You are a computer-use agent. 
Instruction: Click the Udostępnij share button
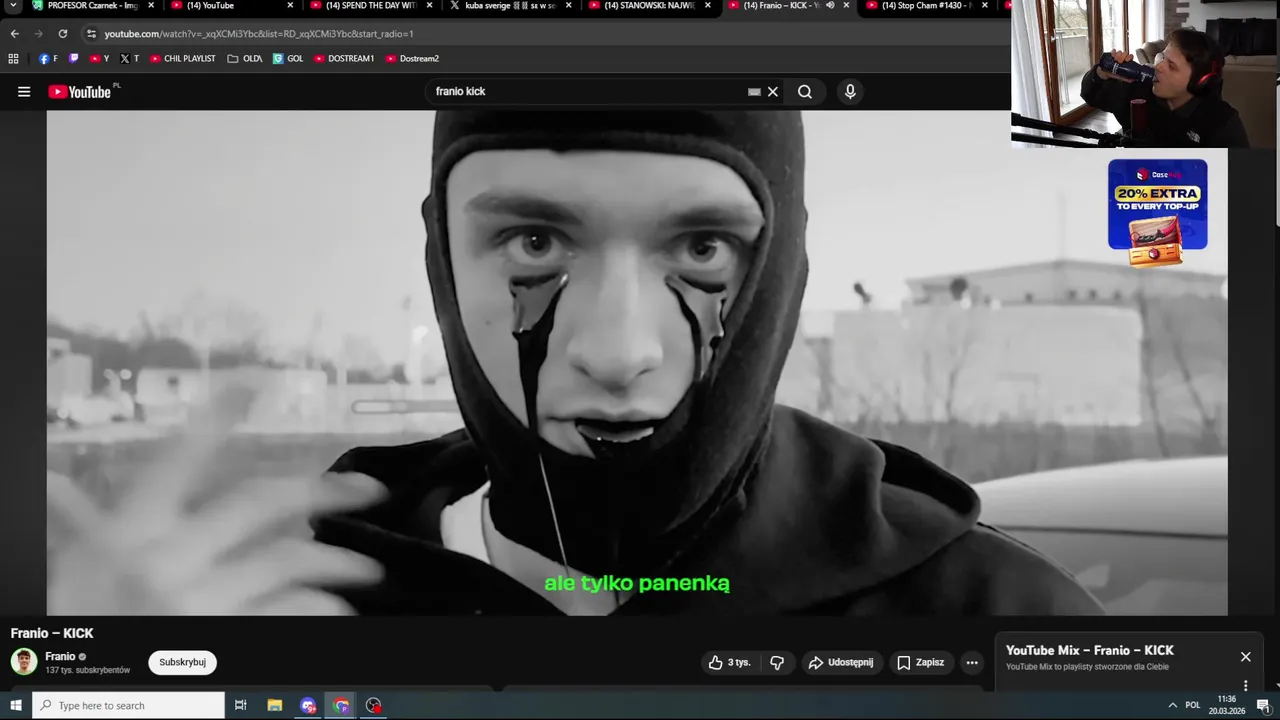841,662
